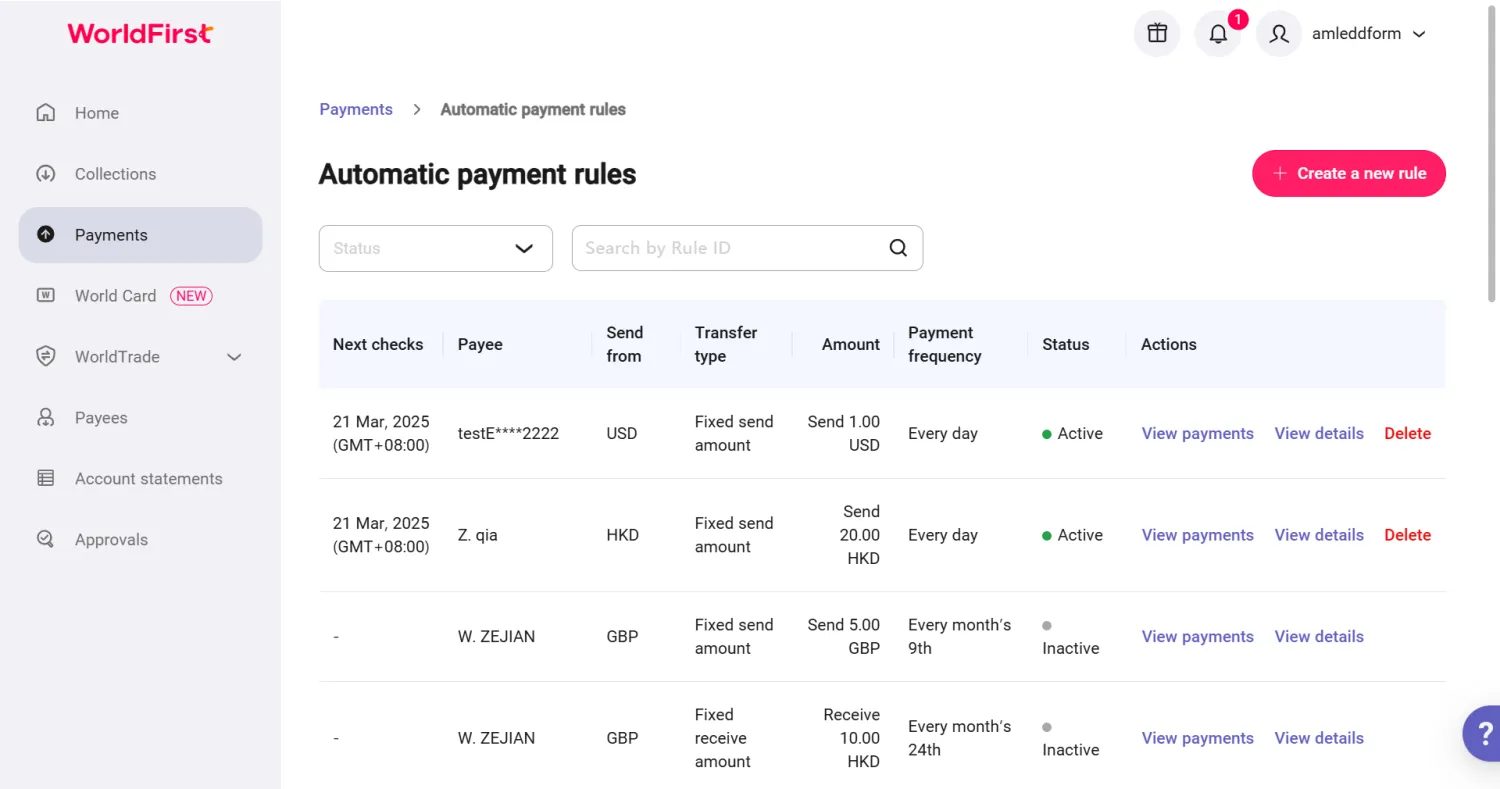Open Payees in the sidebar
Image resolution: width=1500 pixels, height=789 pixels.
140,418
